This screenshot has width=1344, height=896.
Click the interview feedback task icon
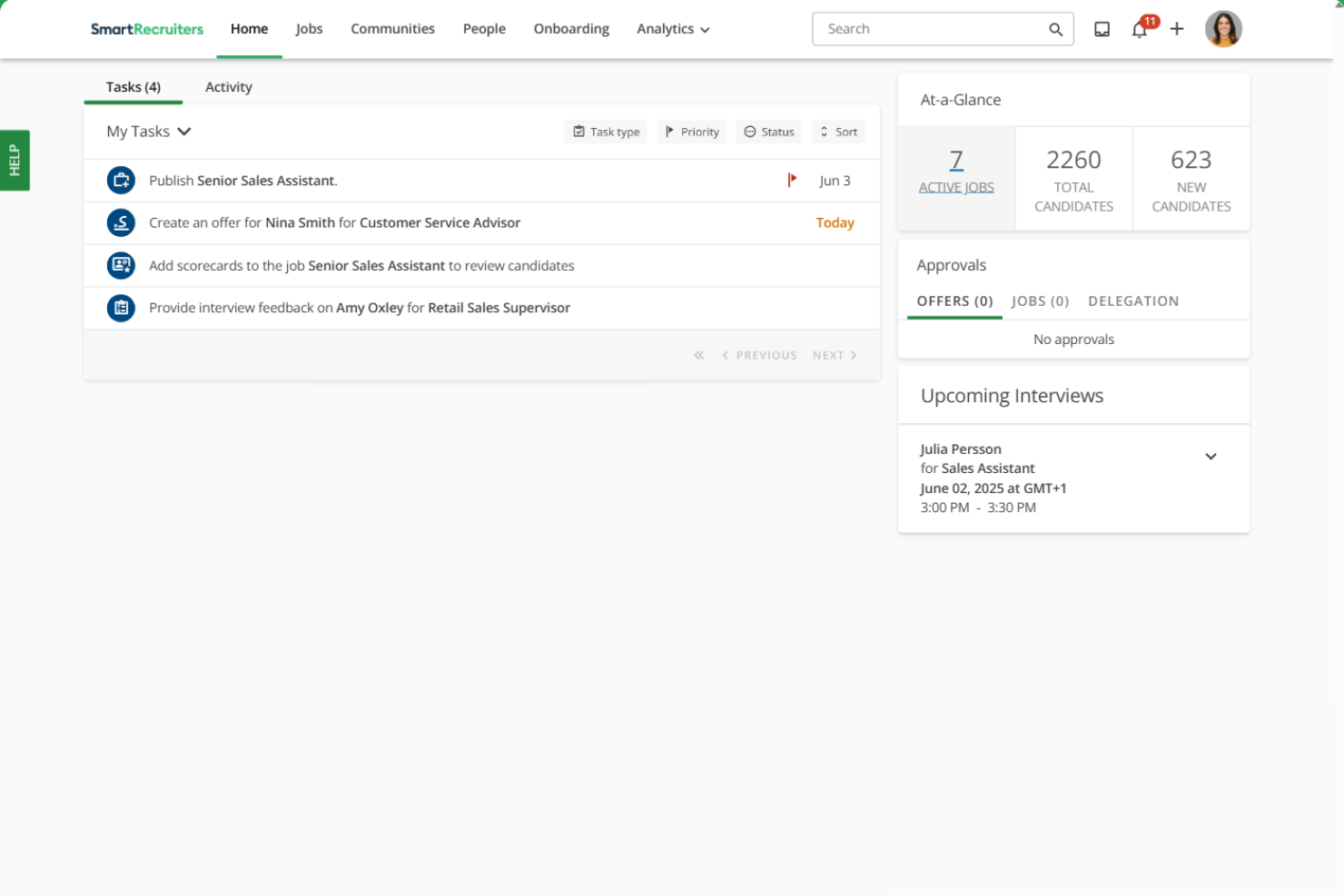[121, 308]
